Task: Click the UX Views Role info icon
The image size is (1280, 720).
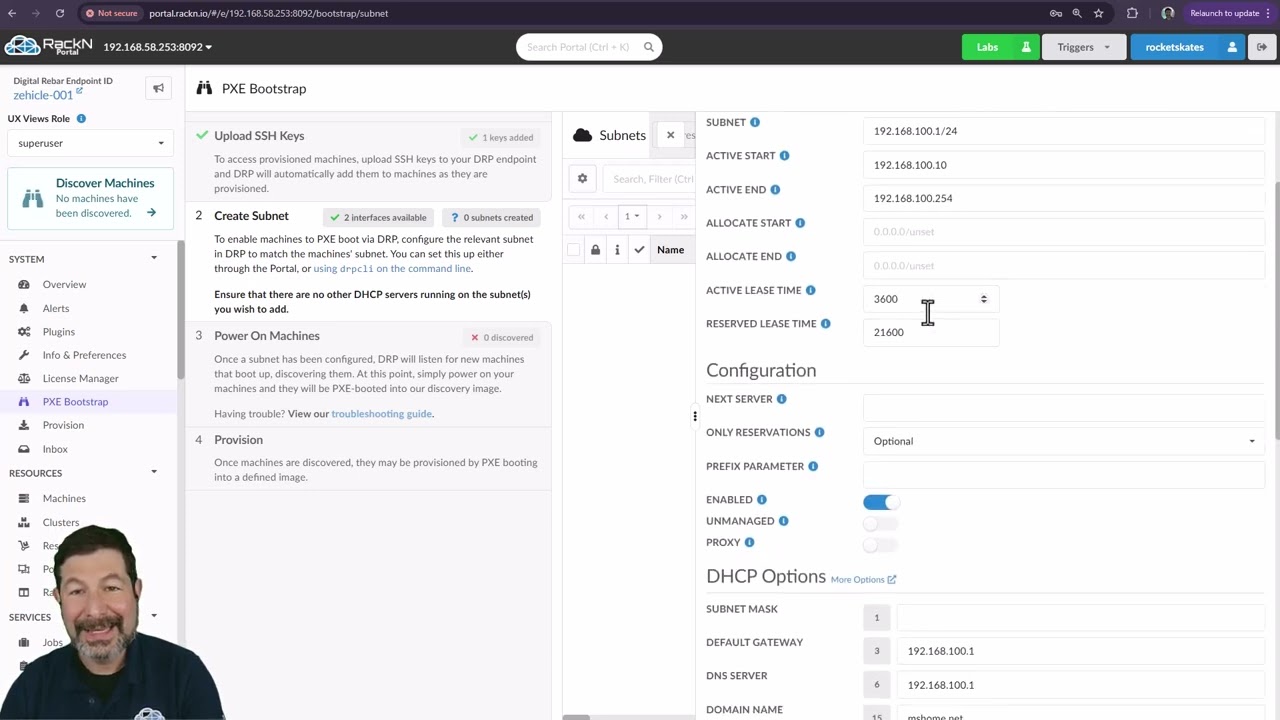Action: click(x=81, y=118)
